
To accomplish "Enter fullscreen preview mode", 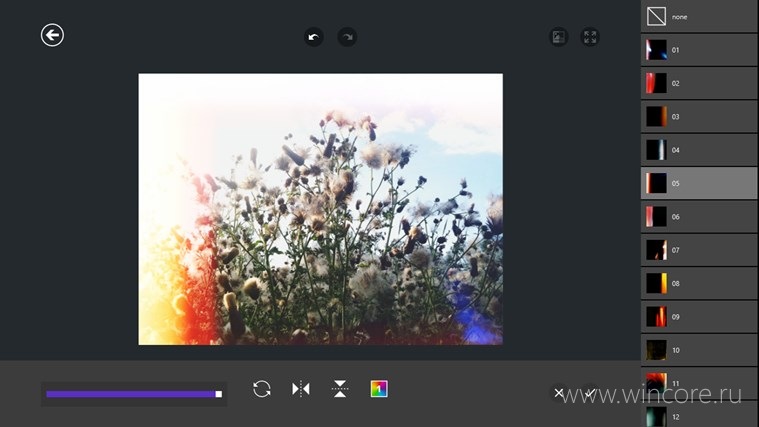I will [590, 37].
